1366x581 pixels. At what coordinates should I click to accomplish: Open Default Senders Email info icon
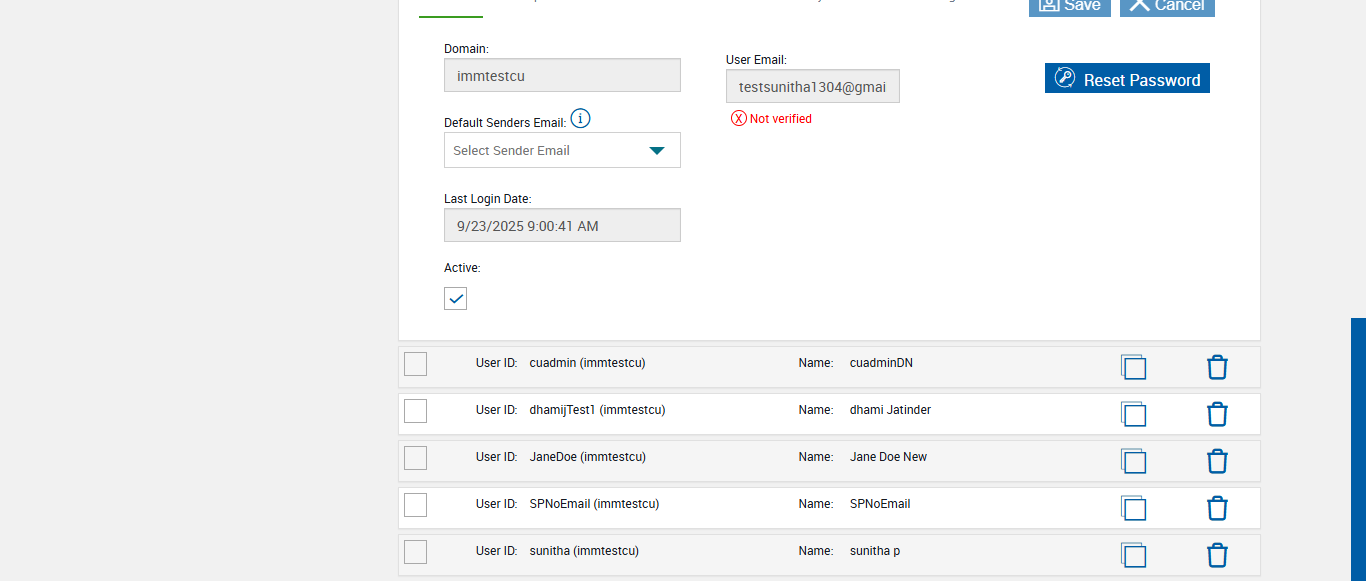tap(580, 119)
